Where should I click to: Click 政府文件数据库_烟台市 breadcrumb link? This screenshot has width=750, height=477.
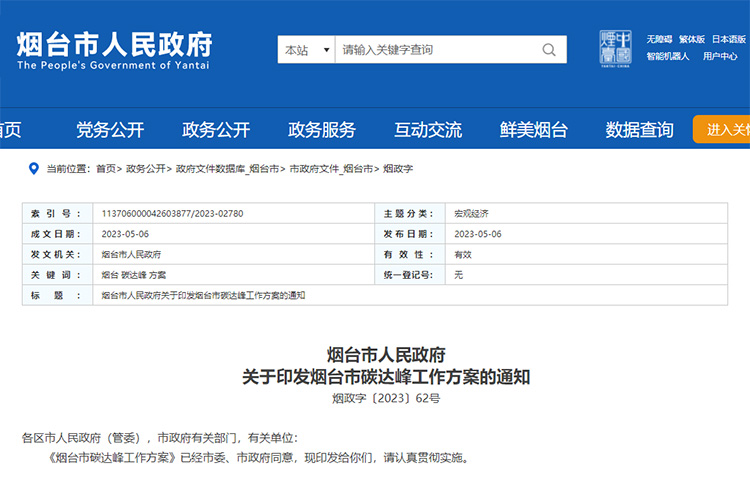(227, 169)
